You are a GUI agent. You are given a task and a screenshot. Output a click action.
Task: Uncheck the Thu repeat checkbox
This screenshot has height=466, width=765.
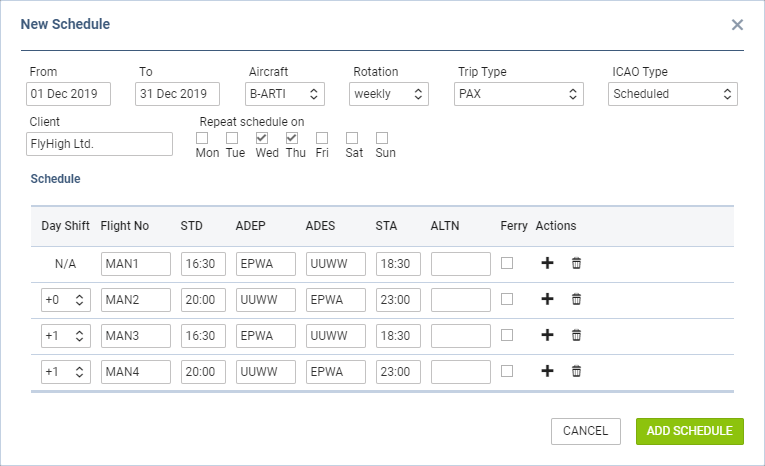pos(292,138)
